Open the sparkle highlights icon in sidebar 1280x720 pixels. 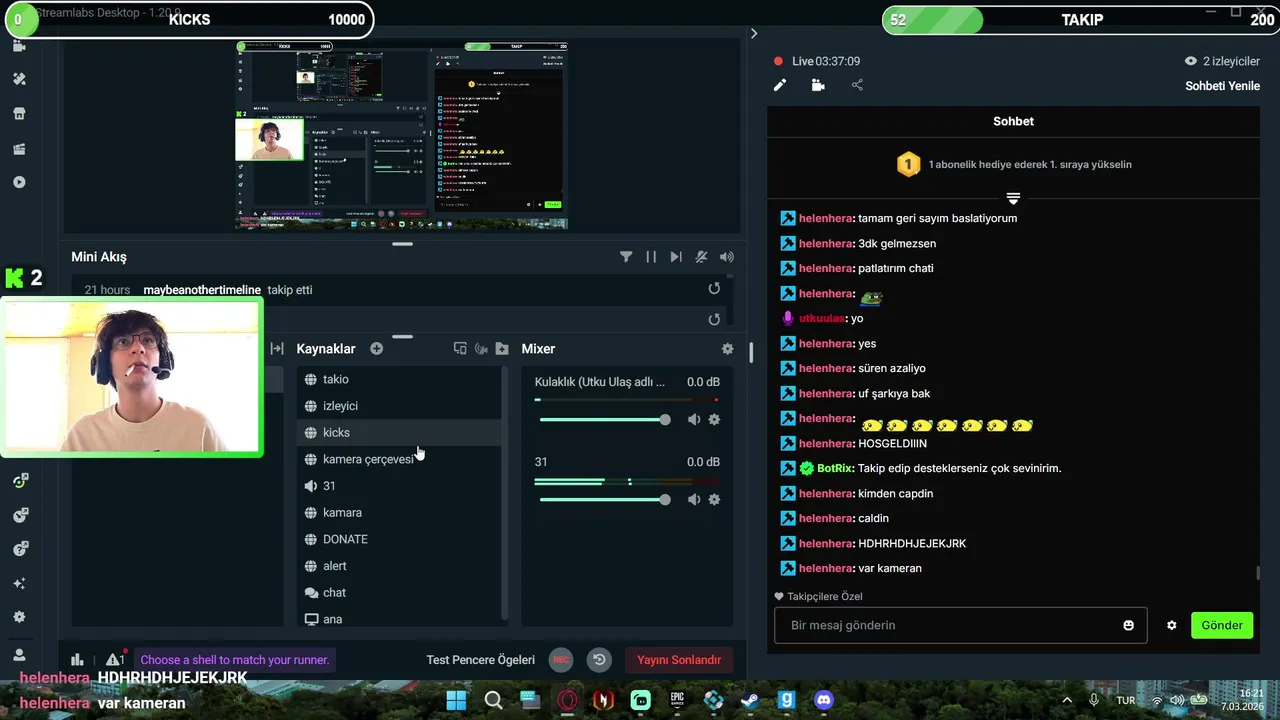(19, 583)
